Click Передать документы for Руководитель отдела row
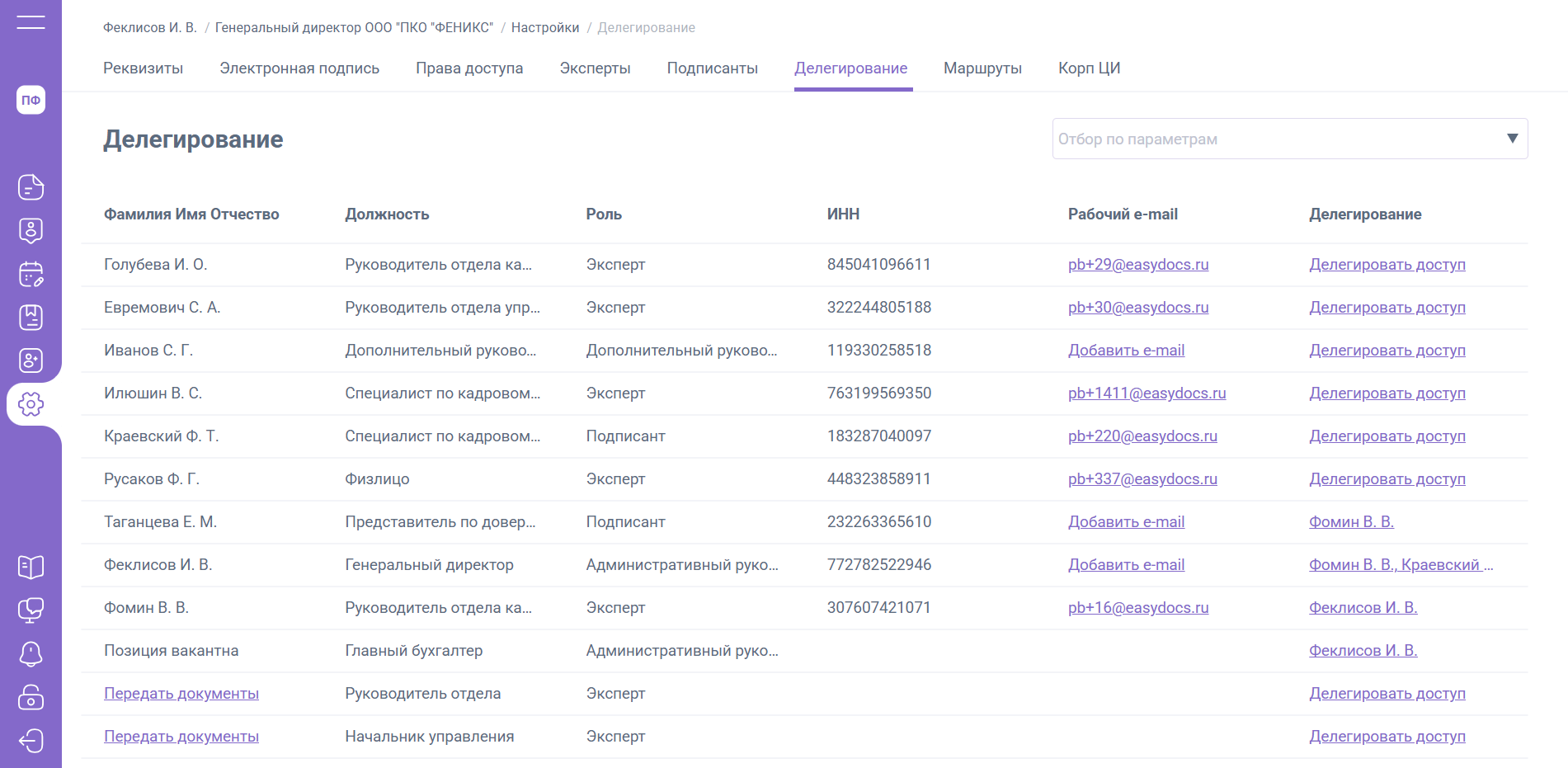 point(181,694)
